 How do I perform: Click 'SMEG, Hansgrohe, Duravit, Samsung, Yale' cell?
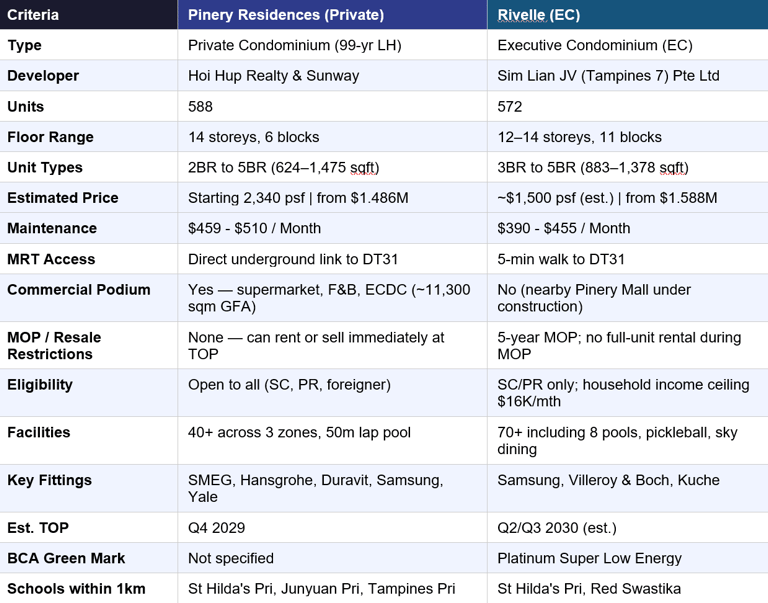coord(333,488)
